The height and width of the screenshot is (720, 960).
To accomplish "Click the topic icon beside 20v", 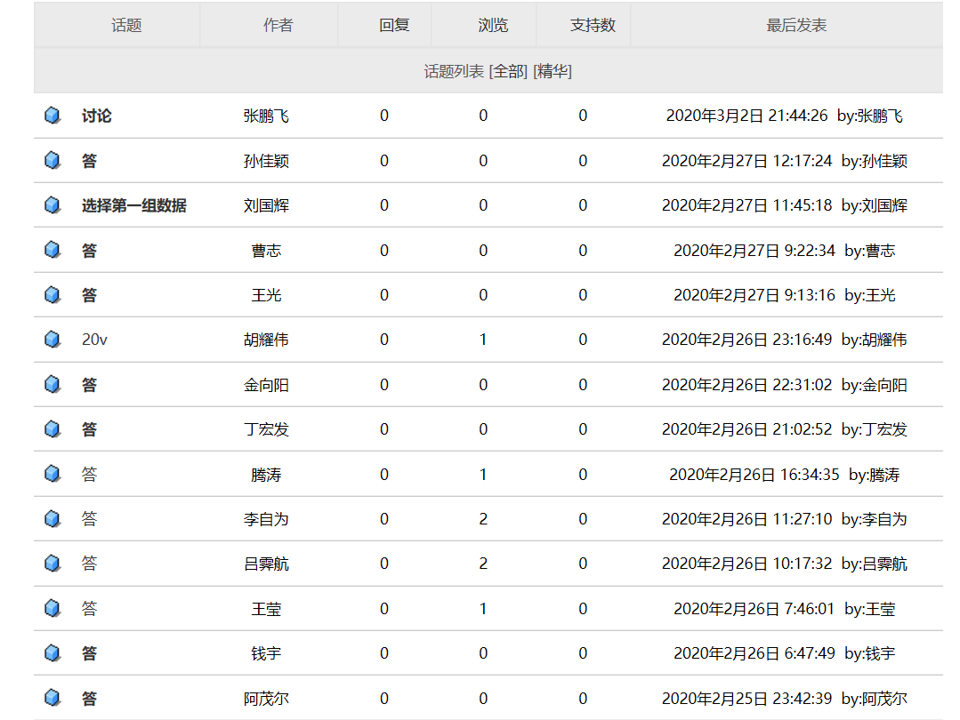I will click(x=52, y=340).
